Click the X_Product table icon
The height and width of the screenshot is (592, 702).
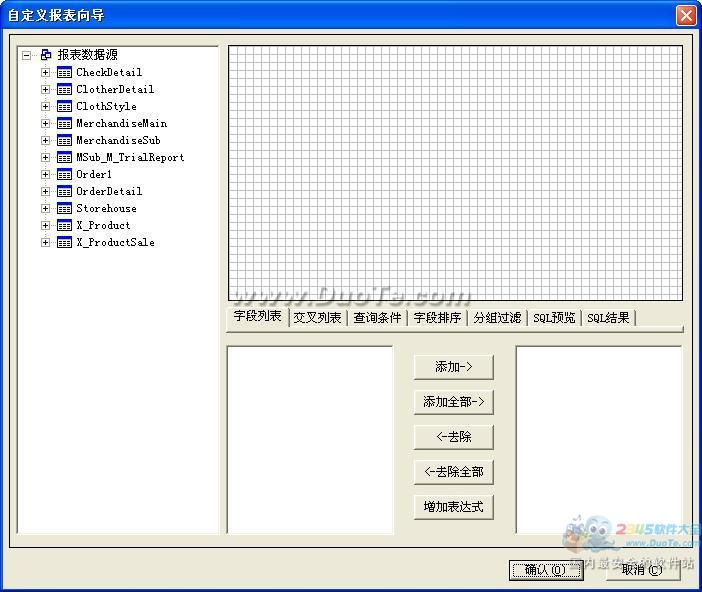pyautogui.click(x=64, y=225)
